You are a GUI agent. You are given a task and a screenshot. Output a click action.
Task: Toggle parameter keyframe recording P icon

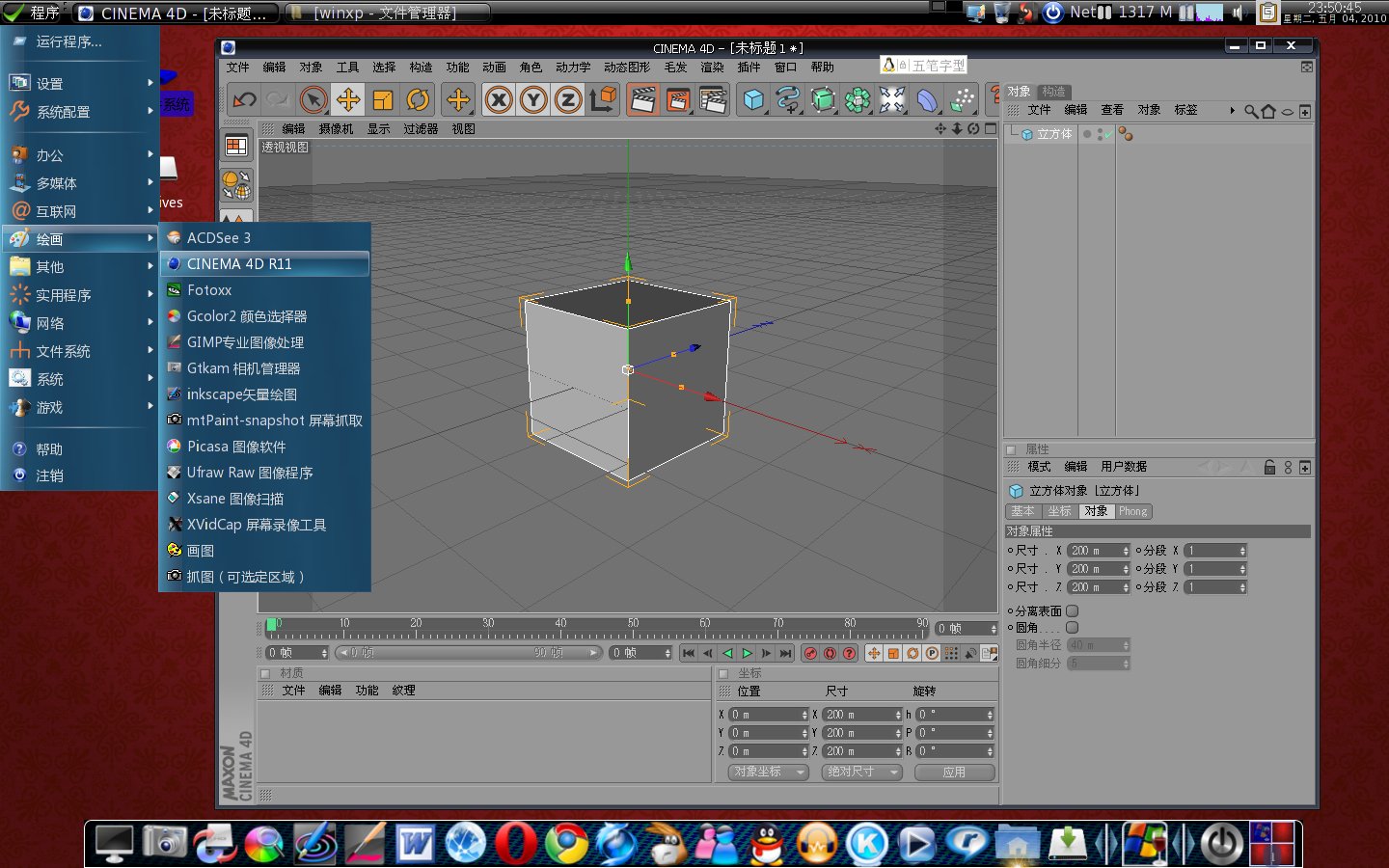point(932,653)
